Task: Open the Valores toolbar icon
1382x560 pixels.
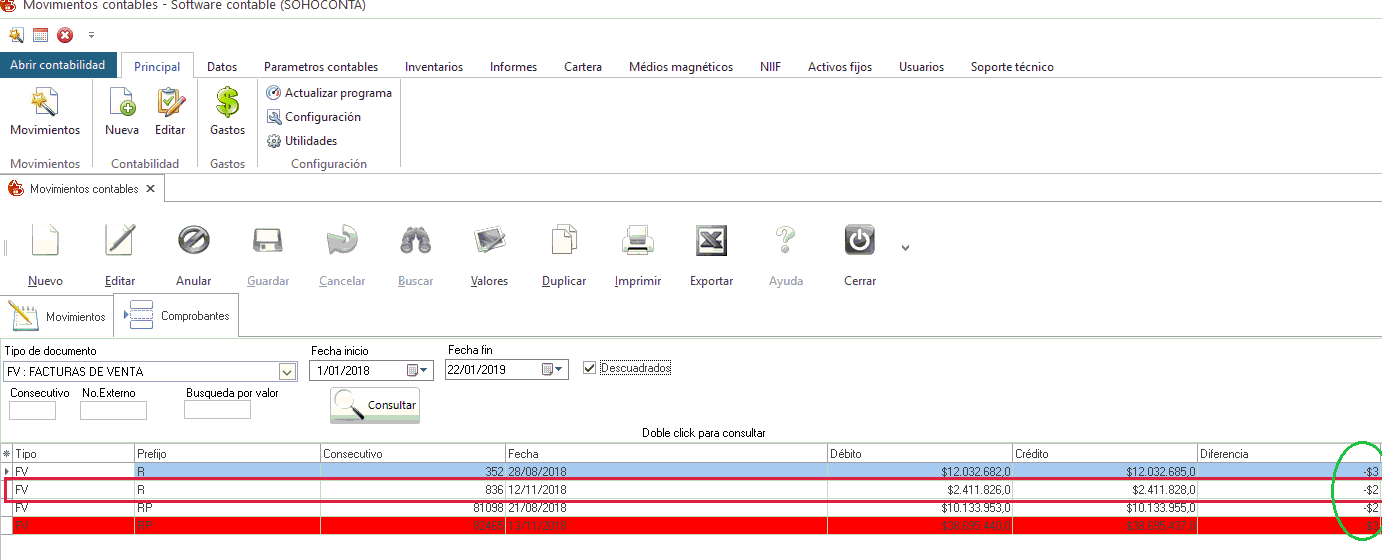Action: [489, 241]
